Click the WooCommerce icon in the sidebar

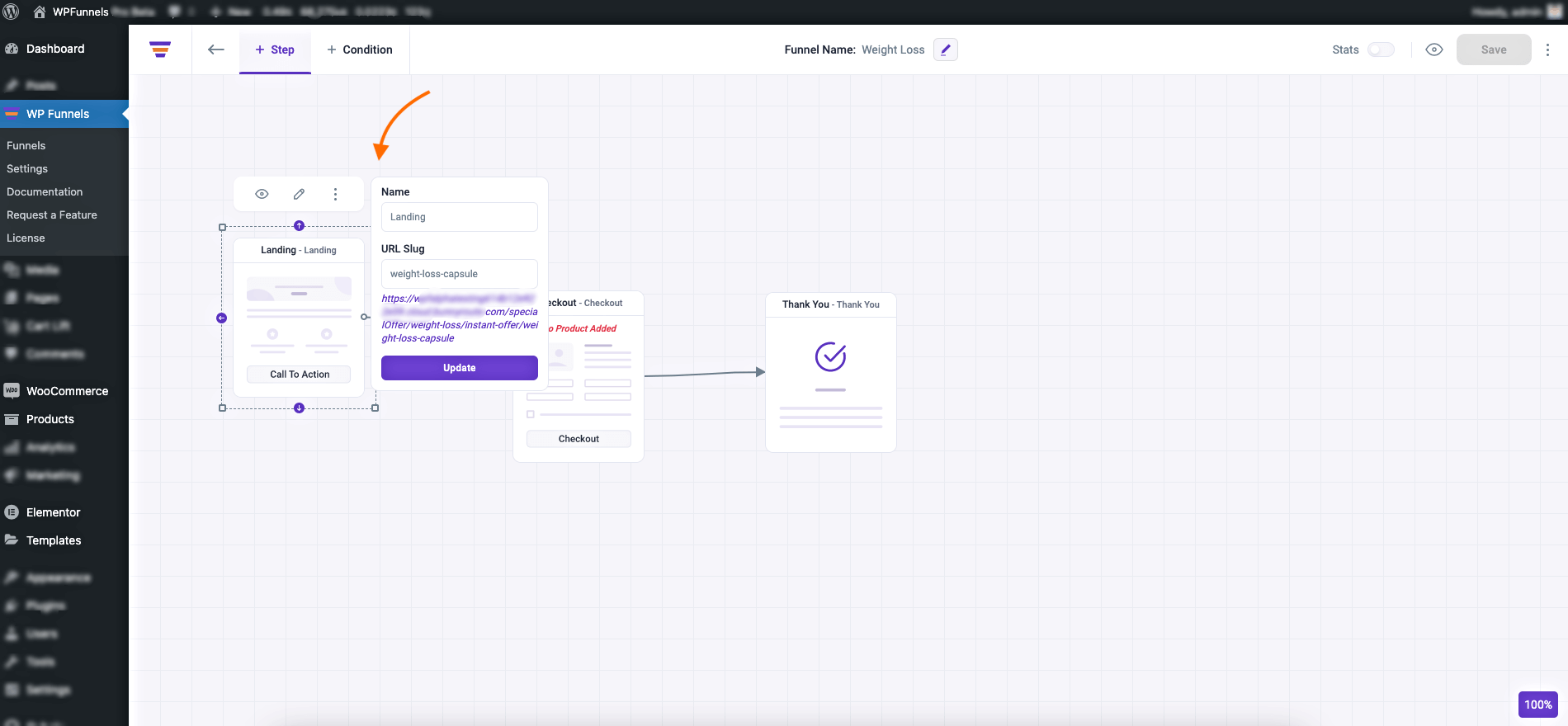click(12, 391)
